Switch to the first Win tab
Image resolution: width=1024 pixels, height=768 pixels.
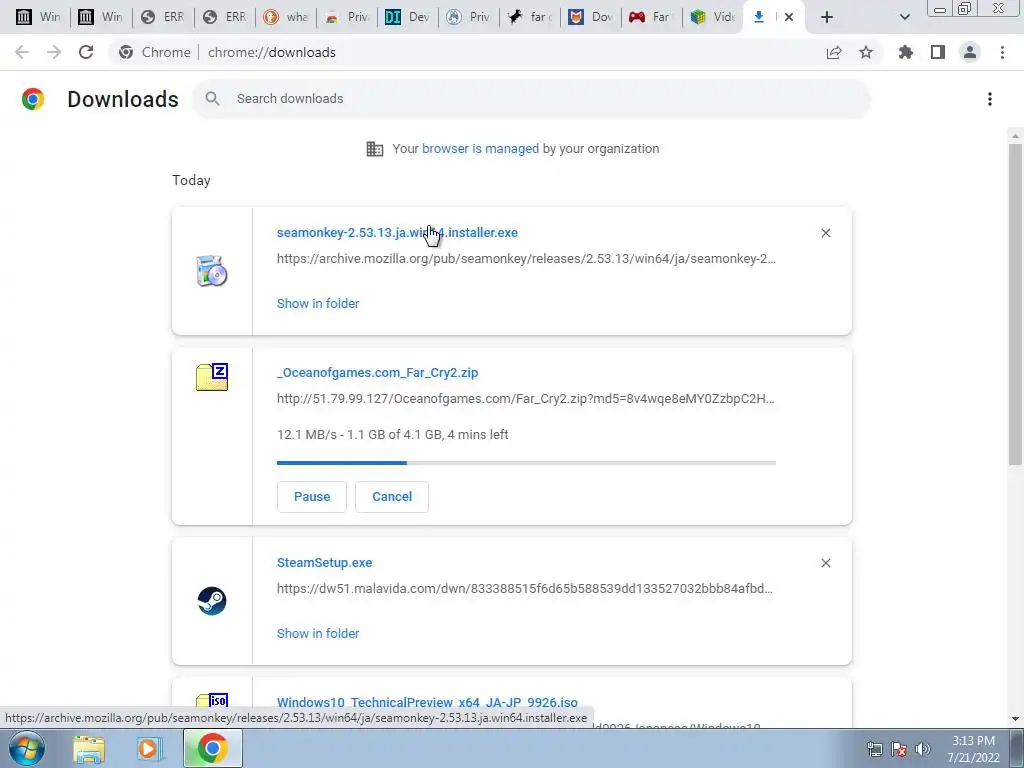tap(38, 17)
